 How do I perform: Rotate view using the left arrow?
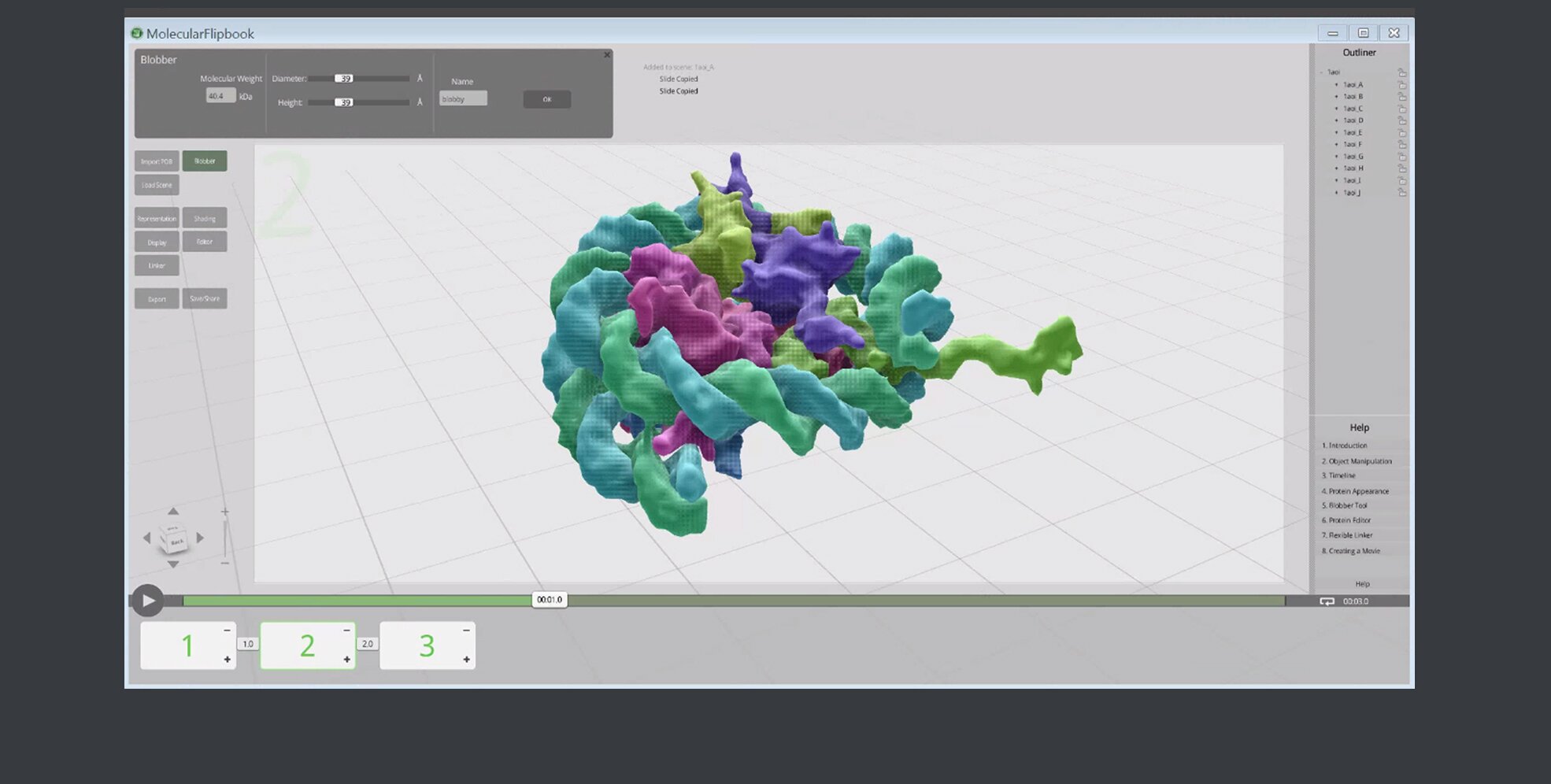pyautogui.click(x=146, y=538)
